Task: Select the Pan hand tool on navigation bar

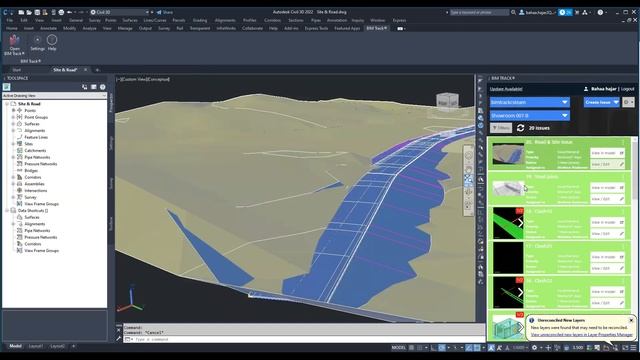Action: pos(469,169)
